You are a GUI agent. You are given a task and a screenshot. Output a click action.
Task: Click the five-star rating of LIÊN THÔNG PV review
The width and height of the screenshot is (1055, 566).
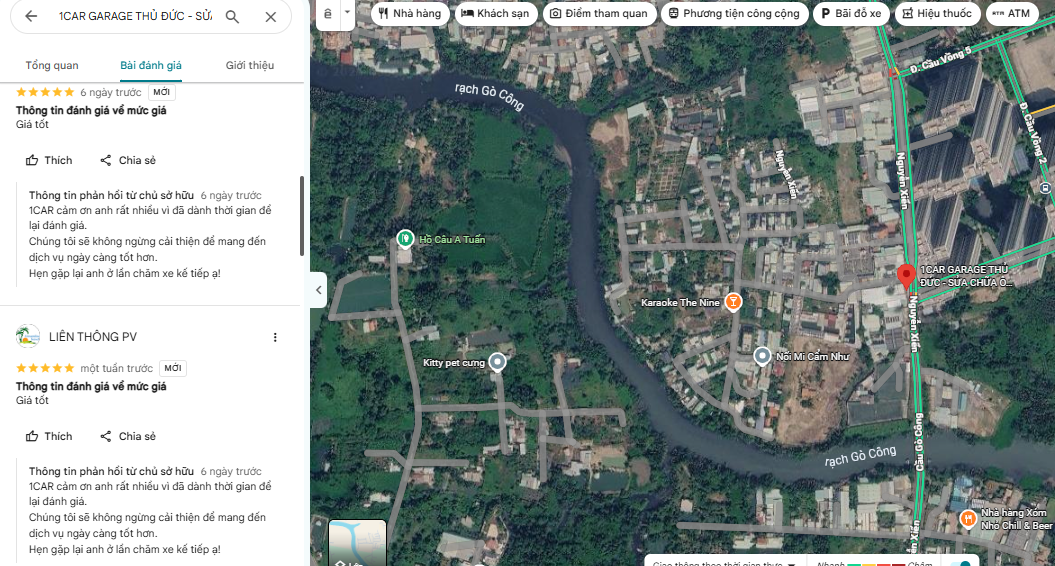45,368
